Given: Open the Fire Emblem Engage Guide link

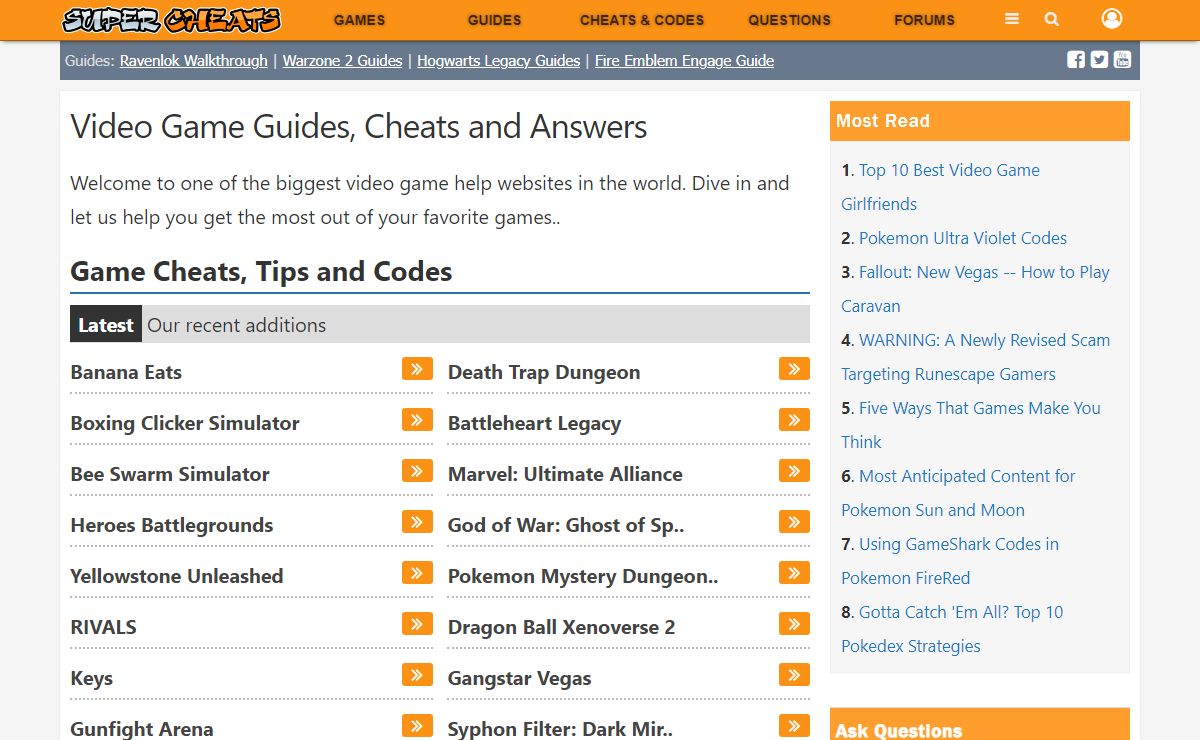Looking at the screenshot, I should [684, 61].
